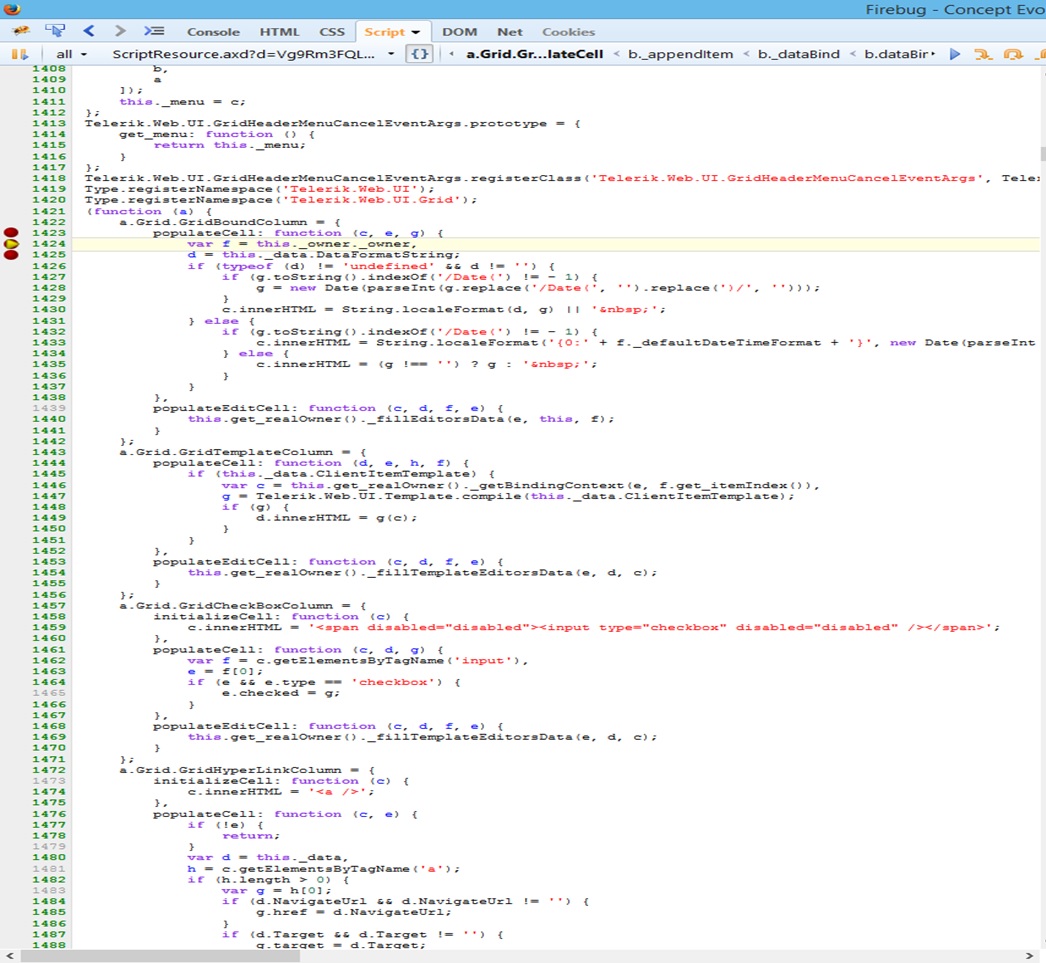
Task: Click 'populateEditCell' on line 1439
Action: (x=221, y=408)
